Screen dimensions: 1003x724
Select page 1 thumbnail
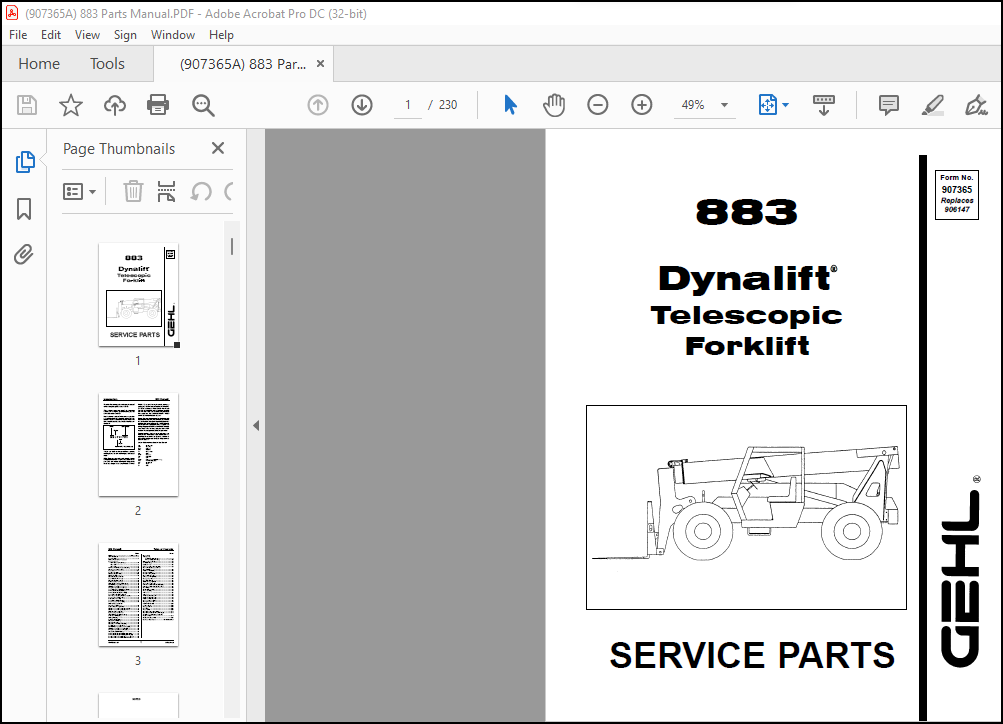[138, 295]
